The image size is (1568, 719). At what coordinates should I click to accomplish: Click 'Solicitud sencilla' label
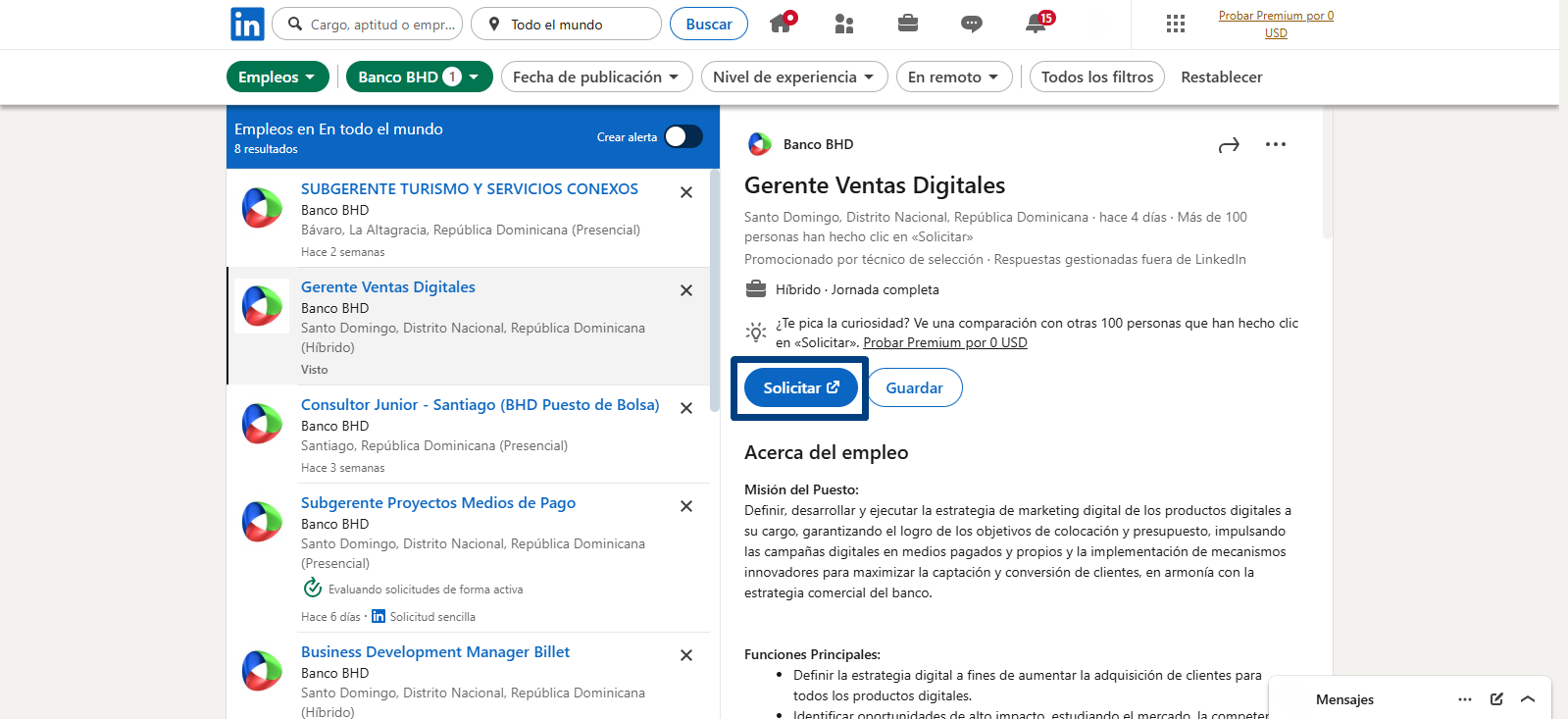[x=432, y=617]
